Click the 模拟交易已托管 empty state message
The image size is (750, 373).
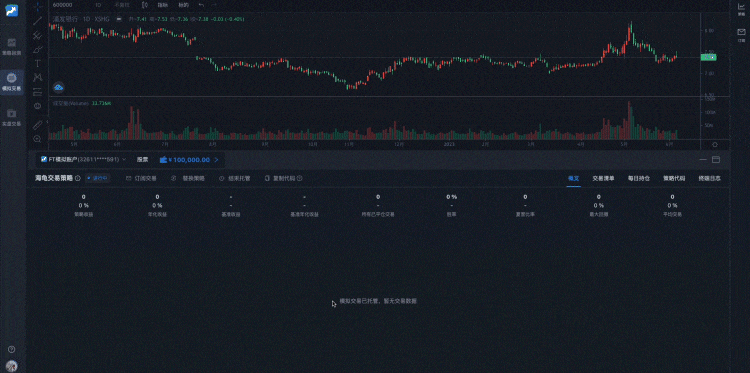point(378,301)
